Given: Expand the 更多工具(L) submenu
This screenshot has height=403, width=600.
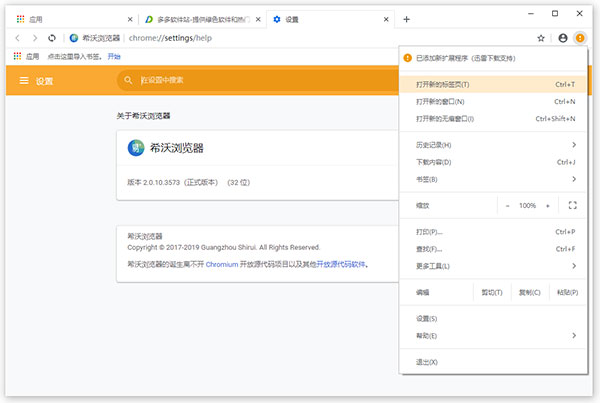Looking at the screenshot, I should coord(495,266).
